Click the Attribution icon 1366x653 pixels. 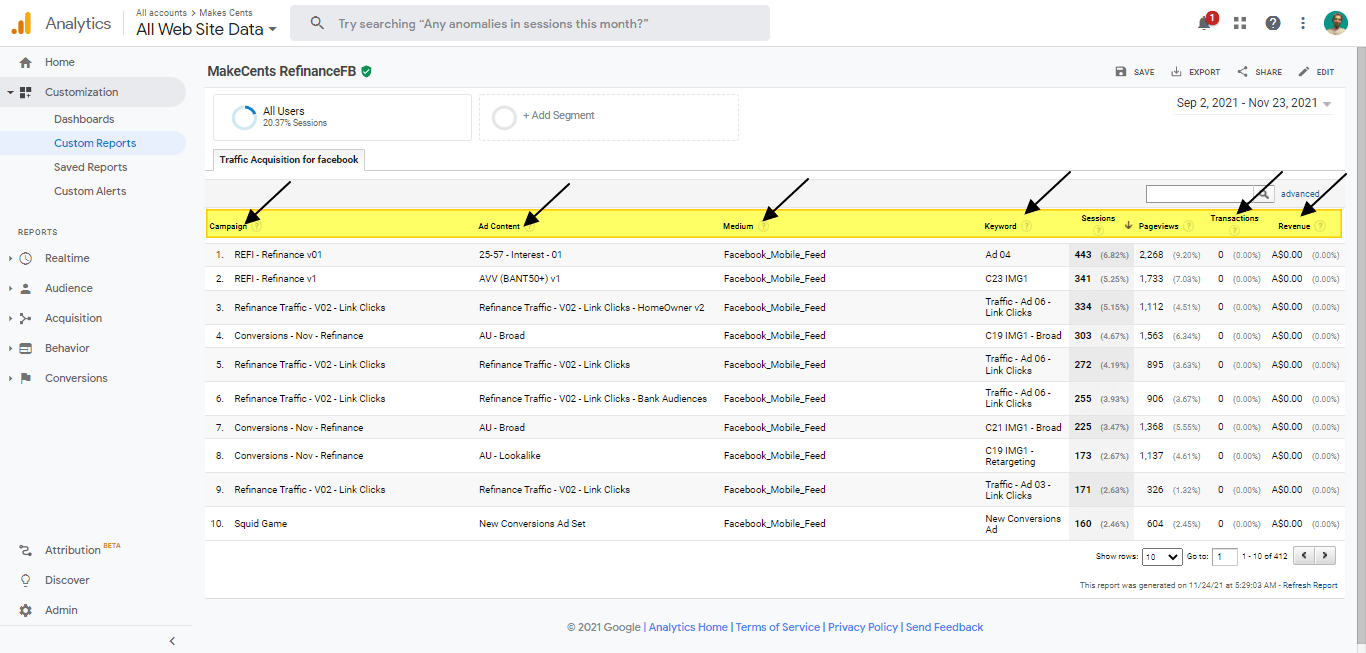coord(26,550)
